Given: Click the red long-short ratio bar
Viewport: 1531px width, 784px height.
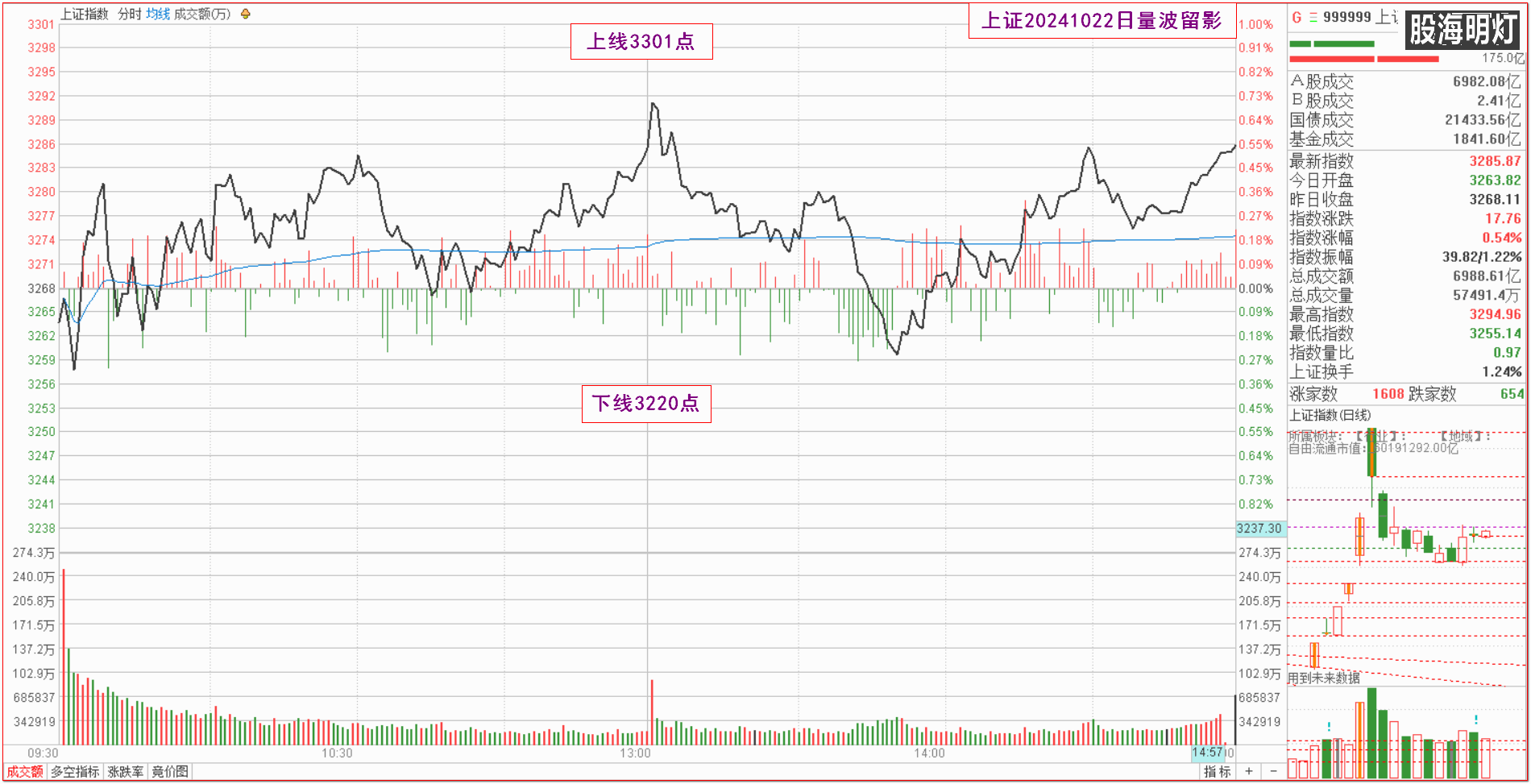Looking at the screenshot, I should point(1364,59).
